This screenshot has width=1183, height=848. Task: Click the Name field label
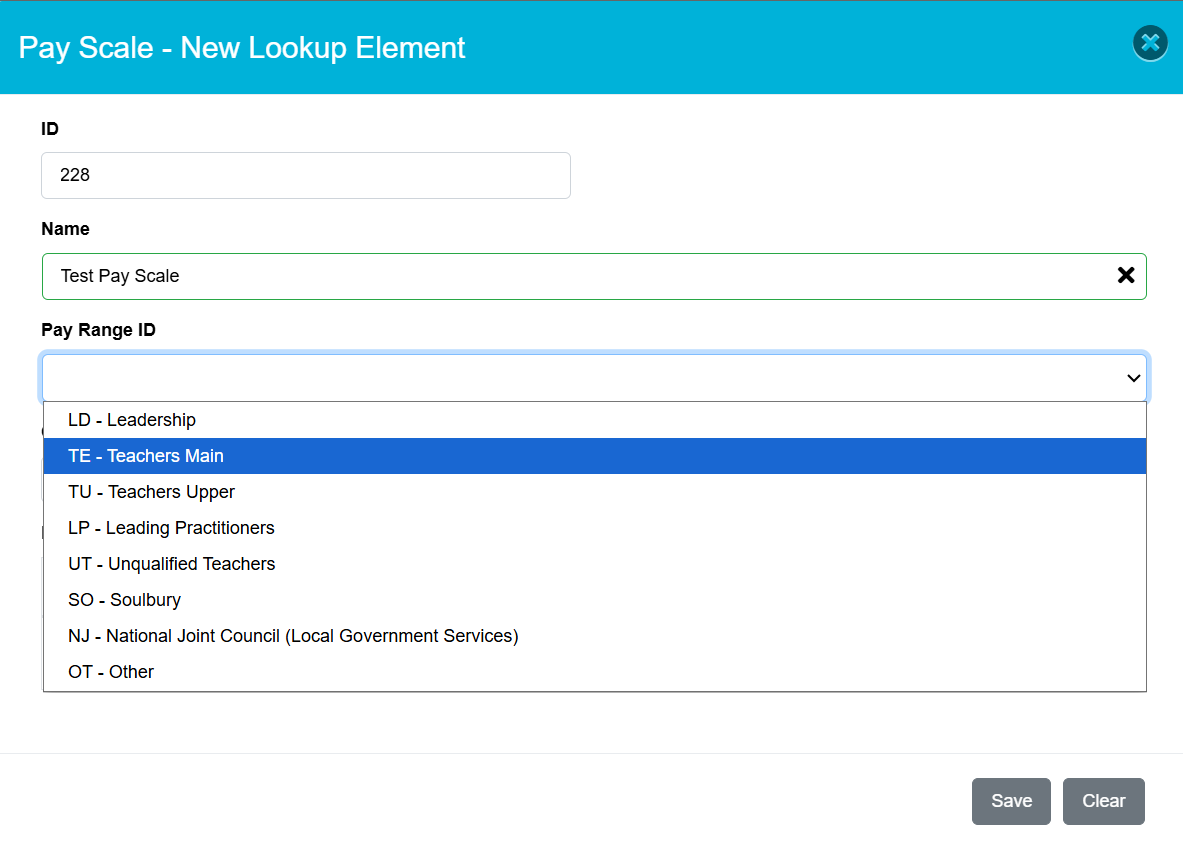click(x=65, y=229)
